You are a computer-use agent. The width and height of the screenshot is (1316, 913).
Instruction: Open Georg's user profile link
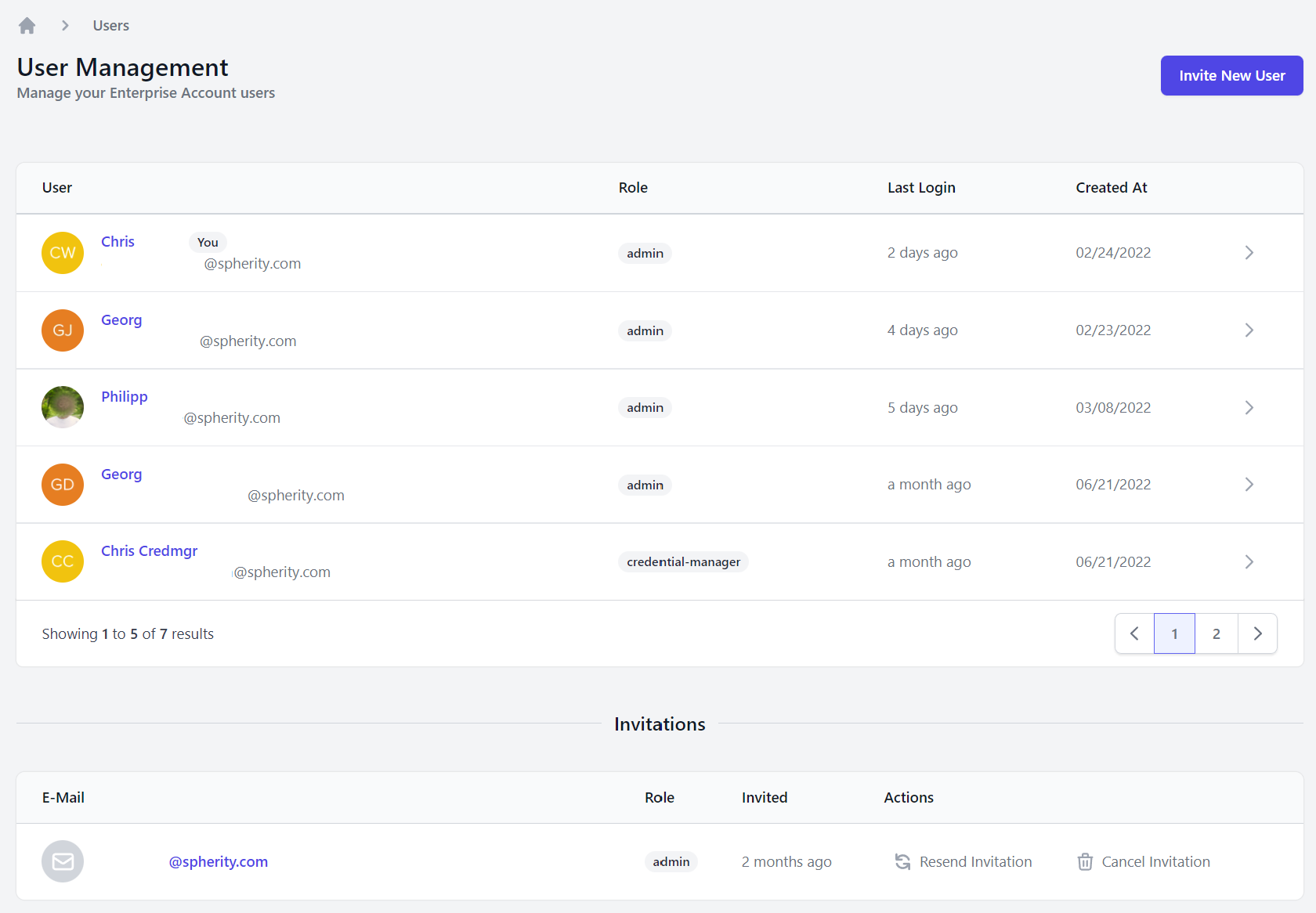[x=121, y=319]
